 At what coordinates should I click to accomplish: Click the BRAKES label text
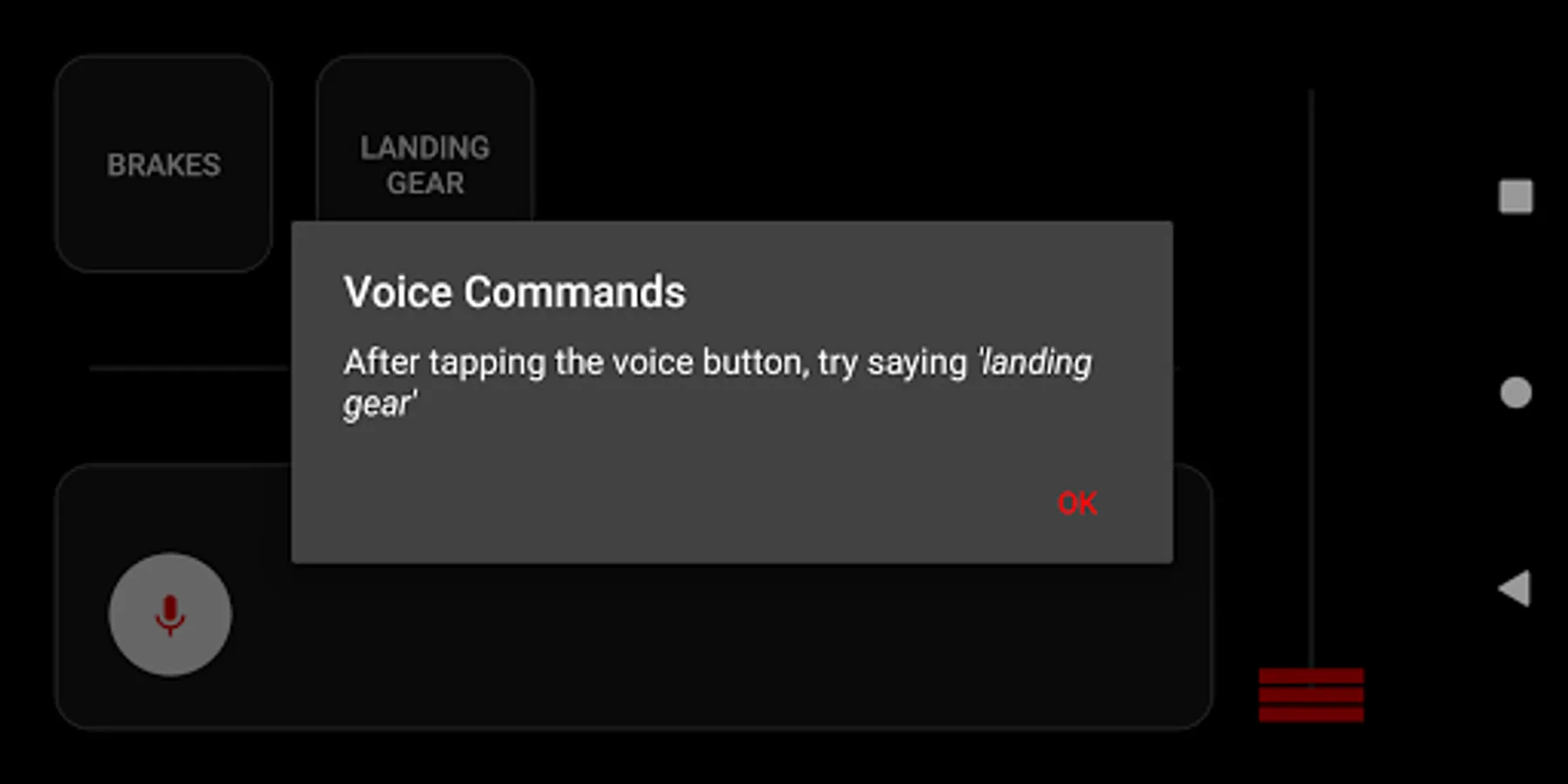(x=164, y=165)
